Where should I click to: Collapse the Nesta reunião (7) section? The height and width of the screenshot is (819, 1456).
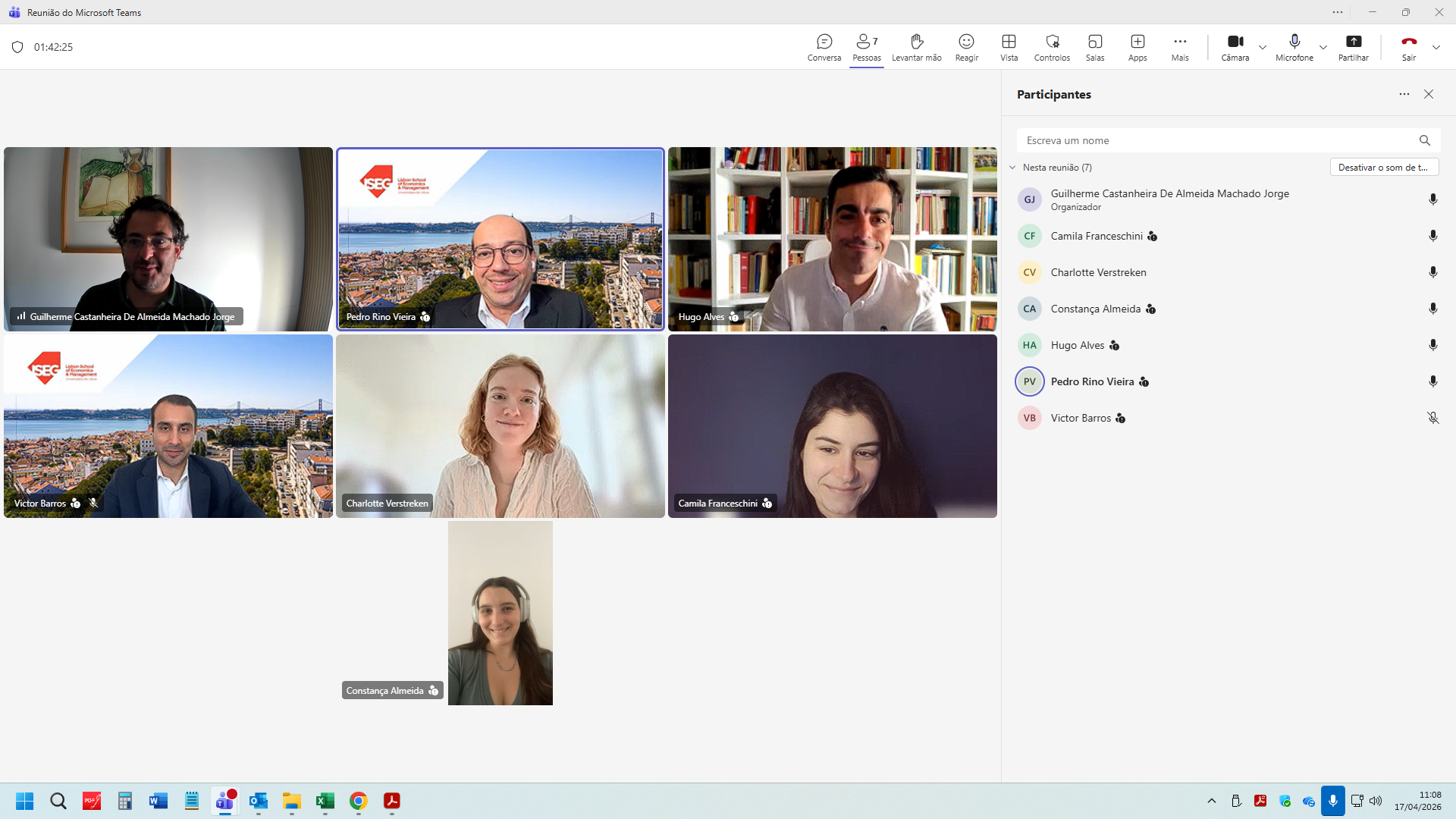(x=1012, y=168)
